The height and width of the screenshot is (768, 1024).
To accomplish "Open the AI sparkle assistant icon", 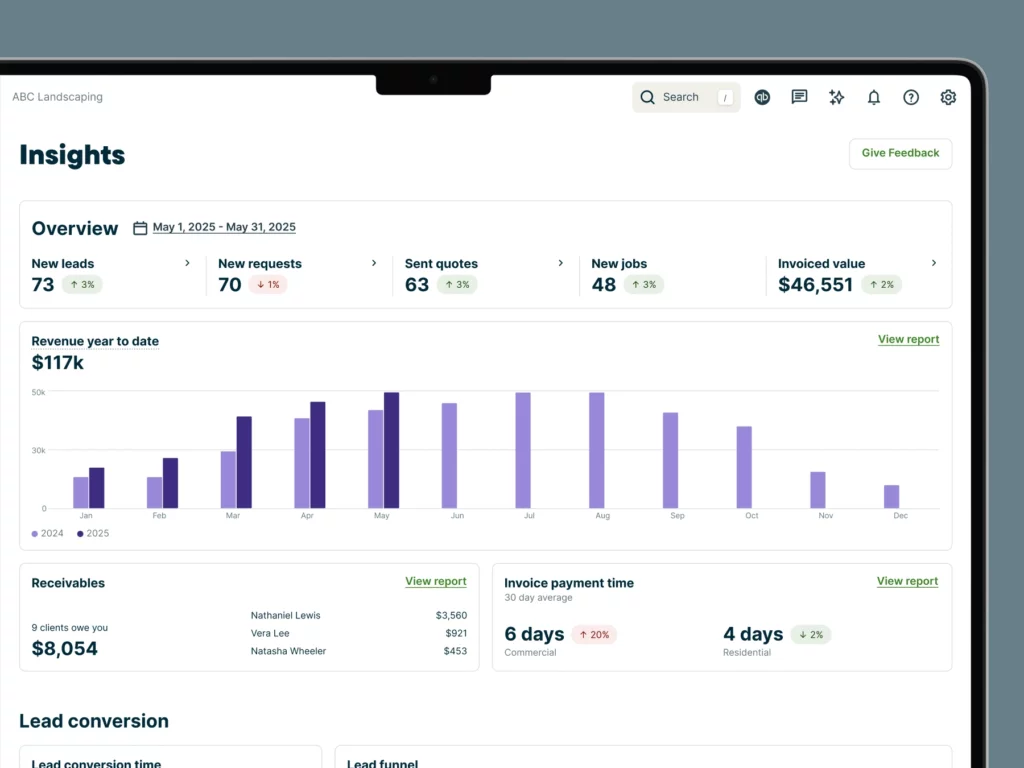I will pyautogui.click(x=837, y=97).
